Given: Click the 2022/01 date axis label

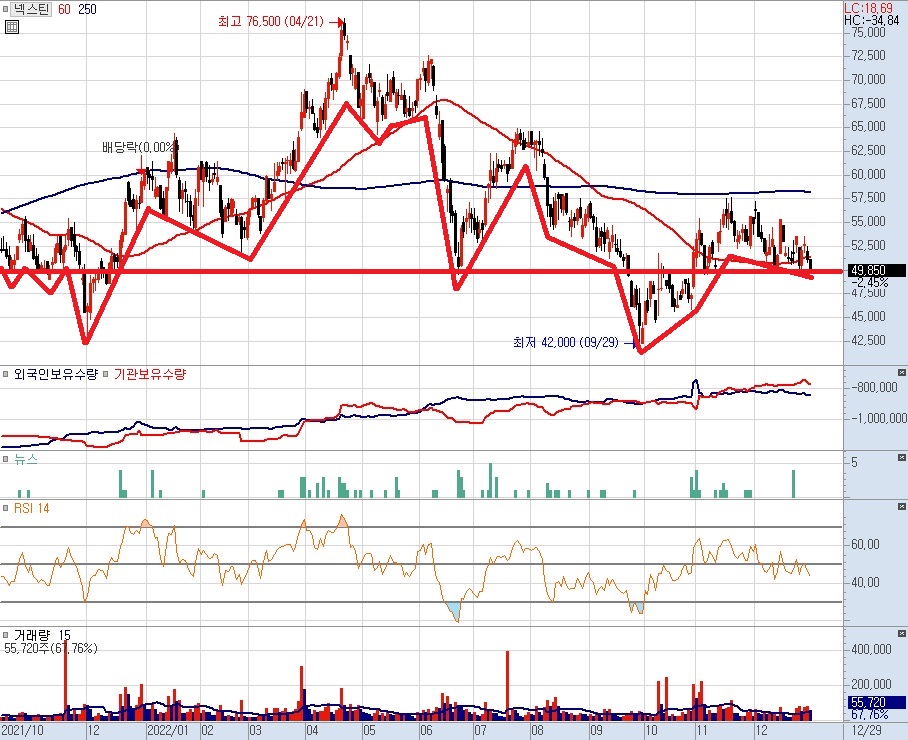Looking at the screenshot, I should (169, 730).
